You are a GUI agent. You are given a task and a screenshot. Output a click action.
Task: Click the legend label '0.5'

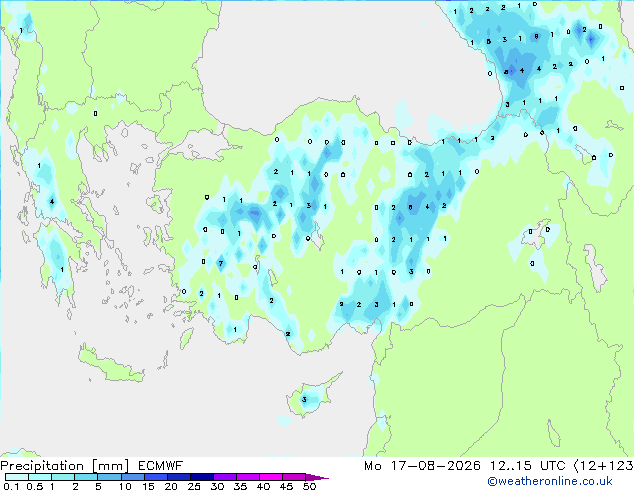[x=34, y=486]
